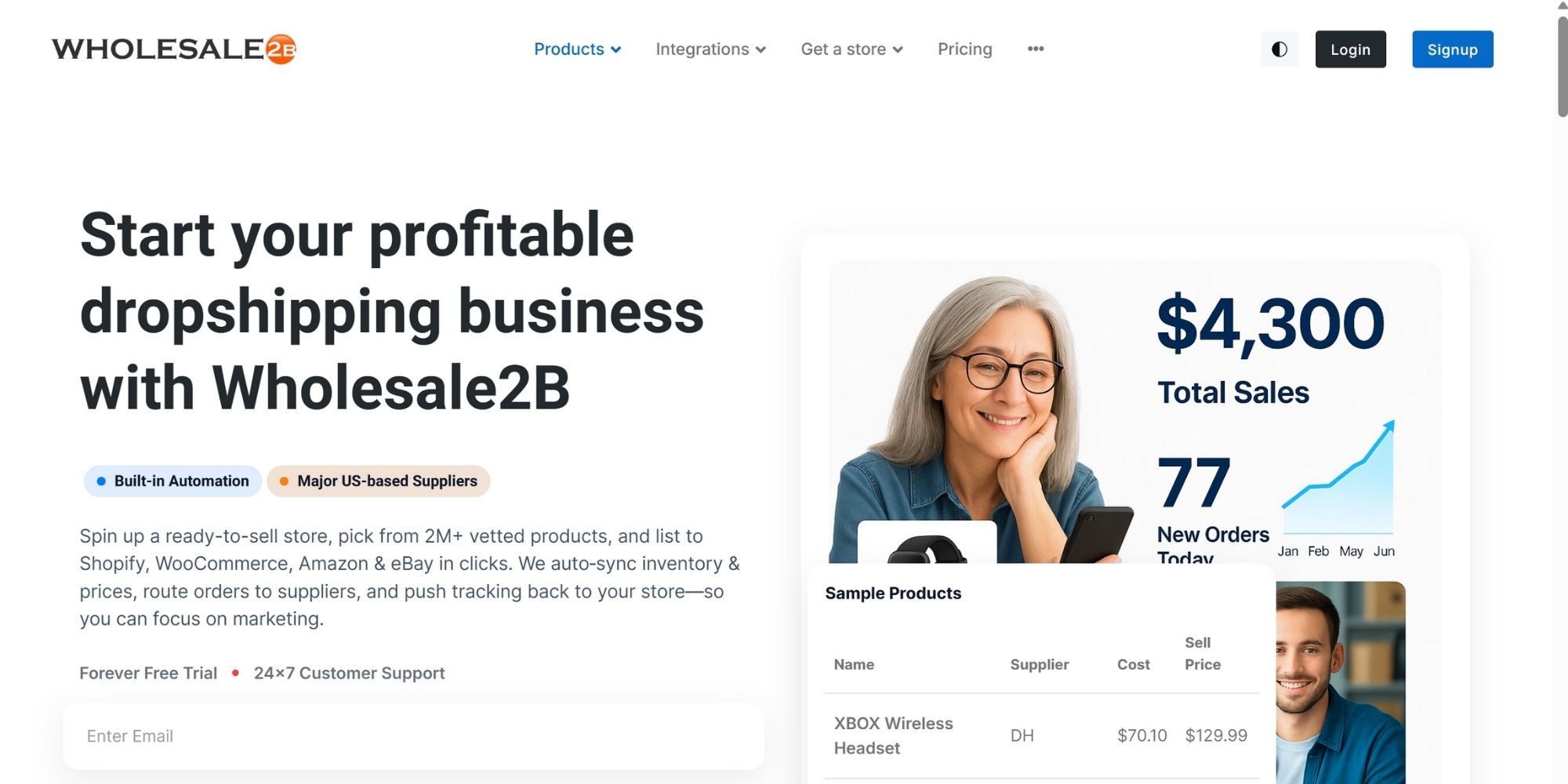Go to the Pricing page
1568x784 pixels.
pos(964,49)
